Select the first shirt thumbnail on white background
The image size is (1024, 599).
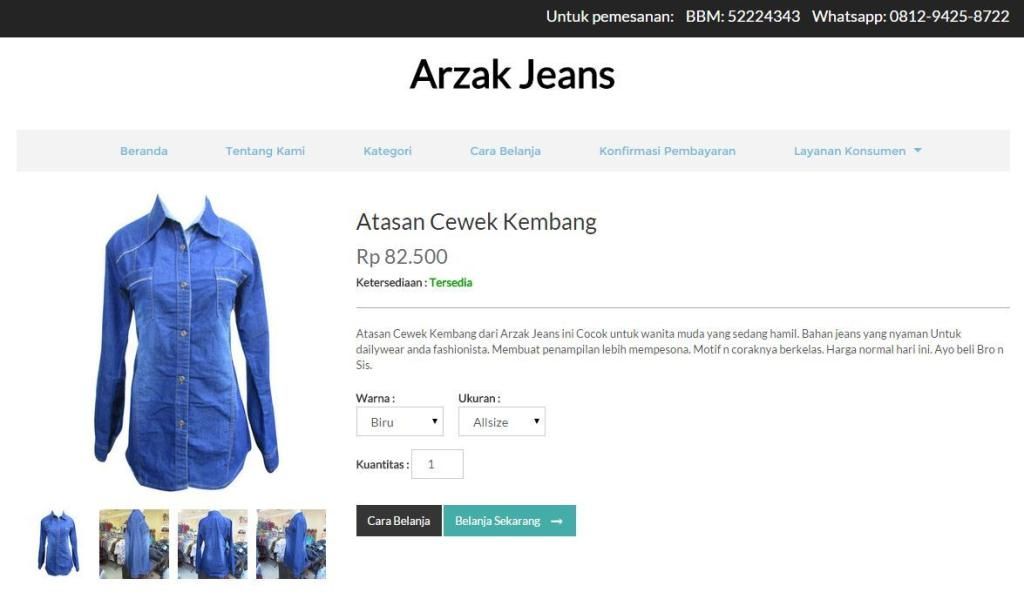coord(58,544)
